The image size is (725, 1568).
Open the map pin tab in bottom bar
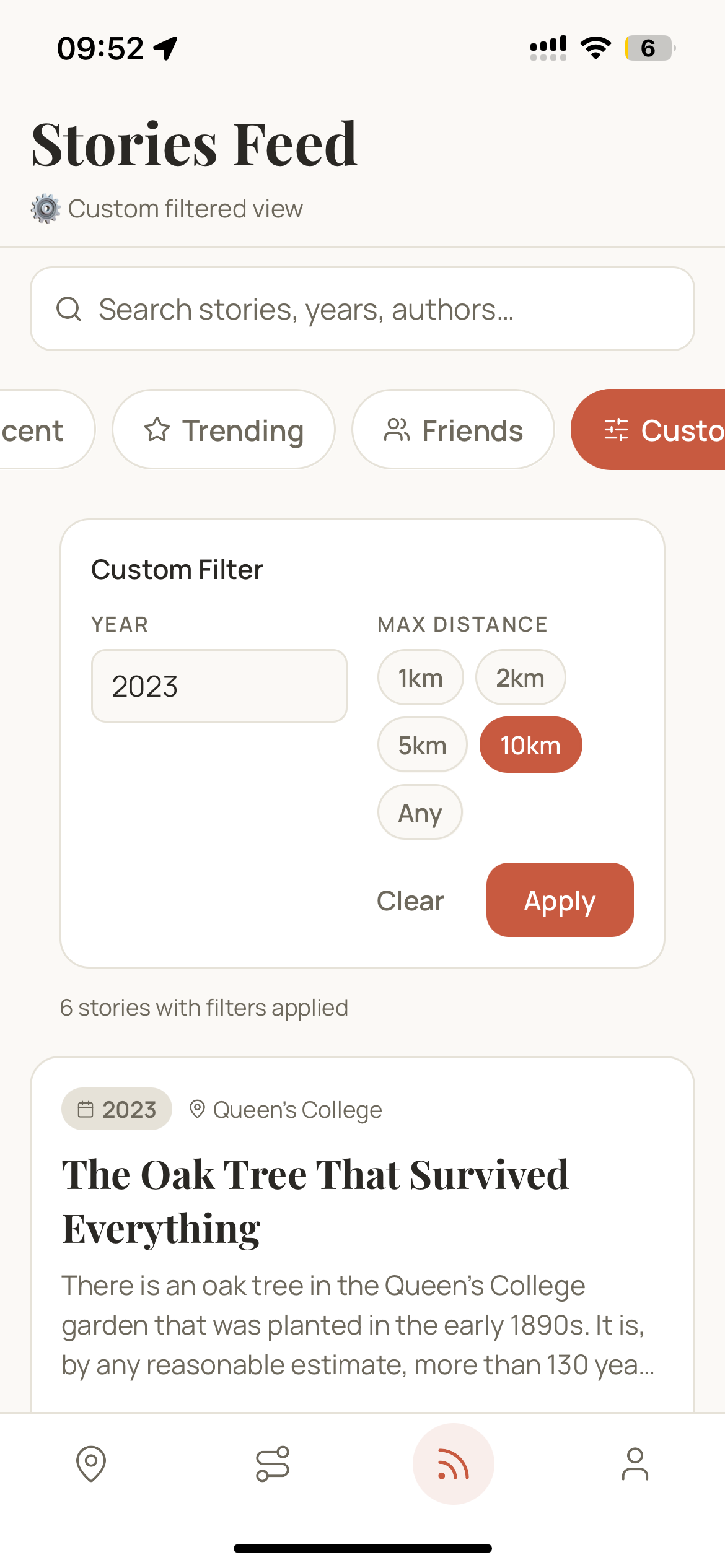tap(91, 1464)
